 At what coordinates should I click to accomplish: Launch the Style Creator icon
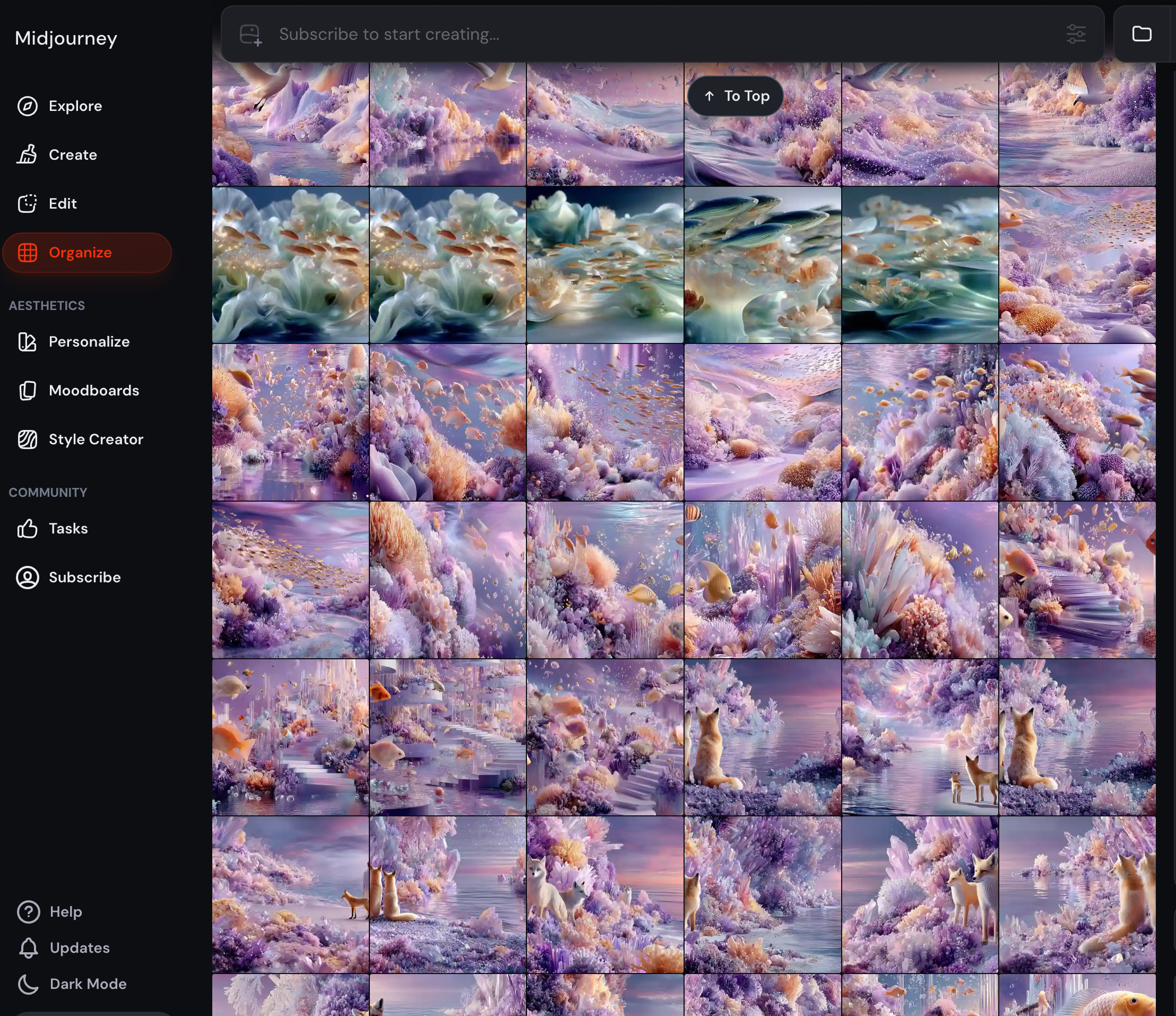(x=27, y=440)
